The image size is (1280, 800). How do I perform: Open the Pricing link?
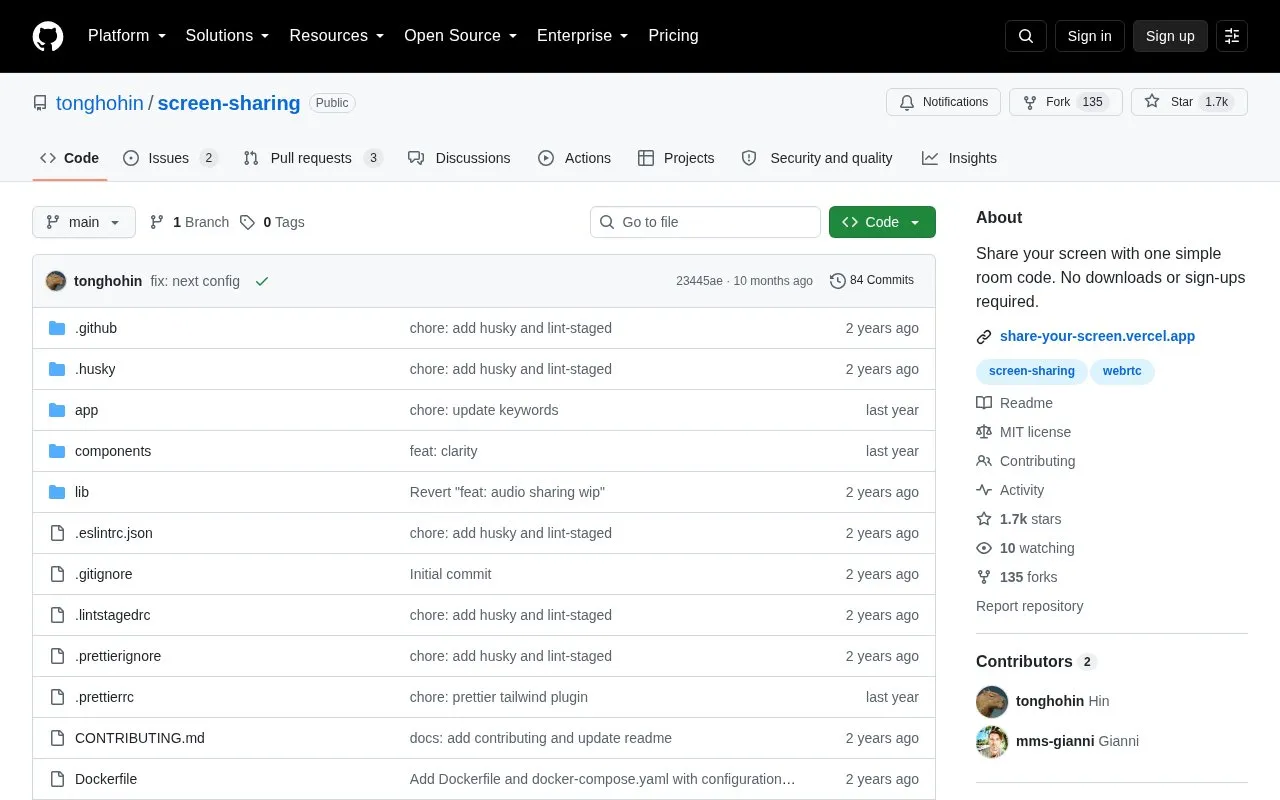point(673,36)
